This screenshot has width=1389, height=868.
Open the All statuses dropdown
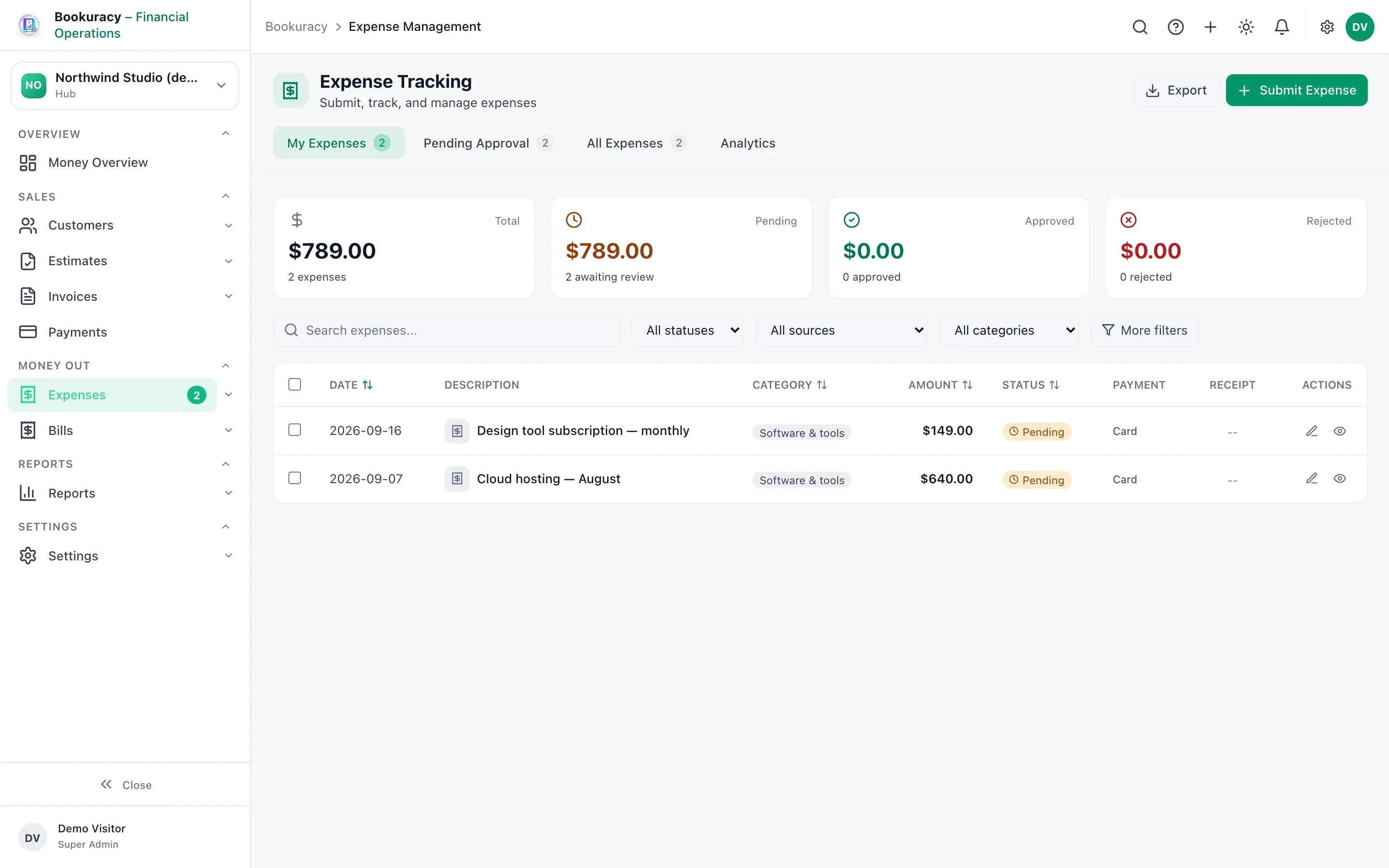click(687, 331)
